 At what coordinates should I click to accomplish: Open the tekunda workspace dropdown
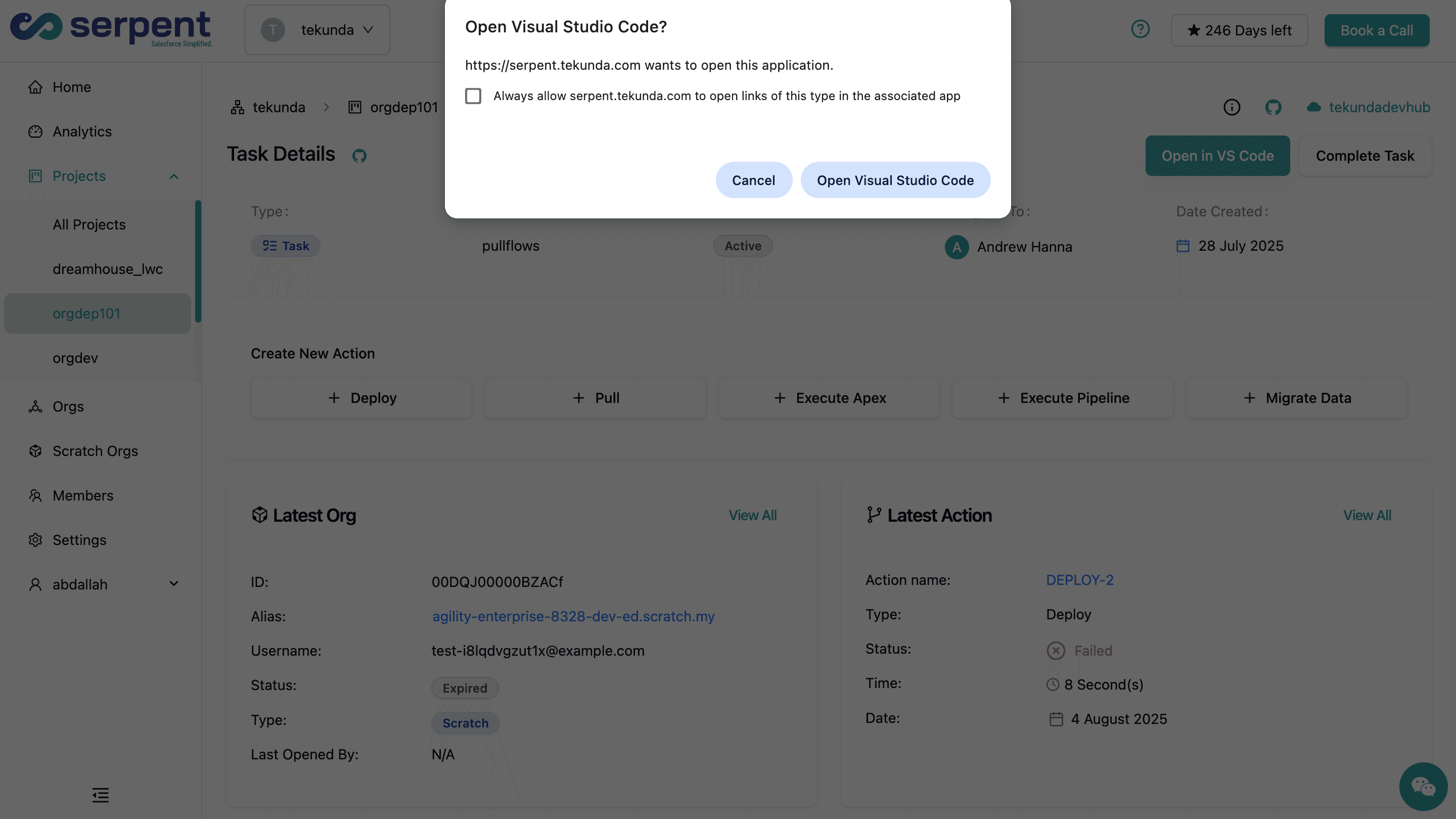click(317, 30)
